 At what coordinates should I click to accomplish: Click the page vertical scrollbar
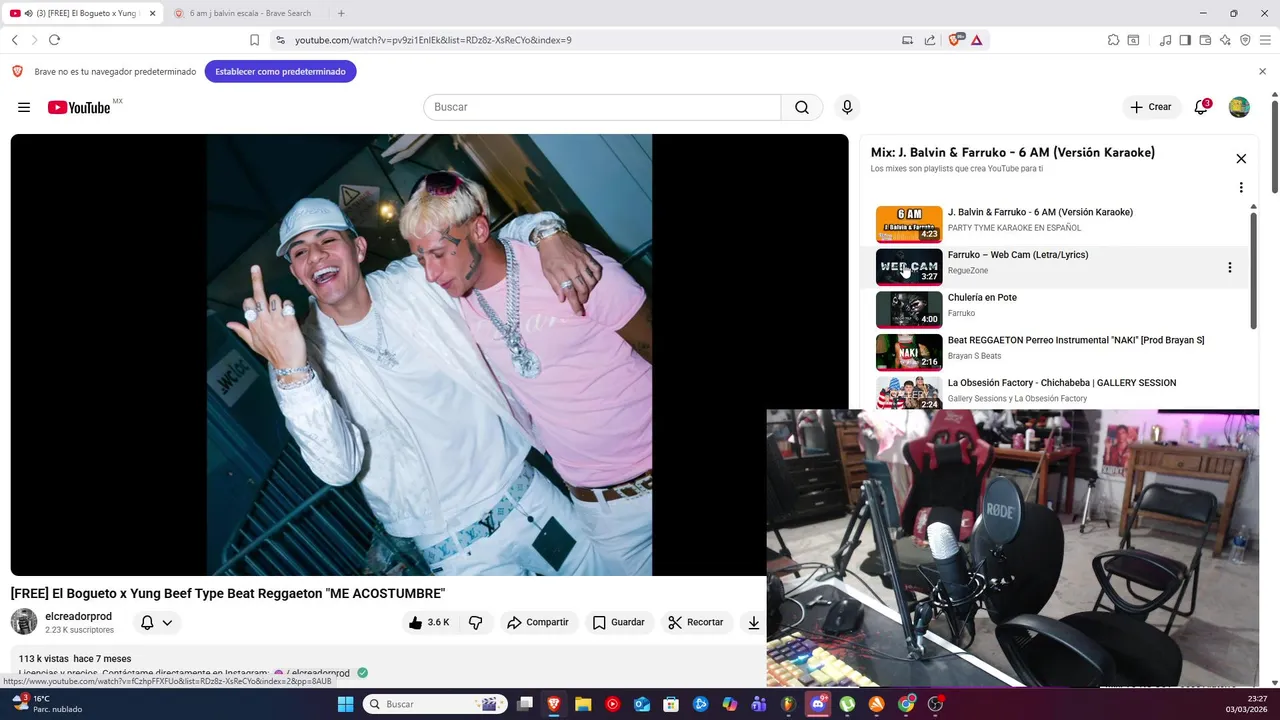[1275, 146]
